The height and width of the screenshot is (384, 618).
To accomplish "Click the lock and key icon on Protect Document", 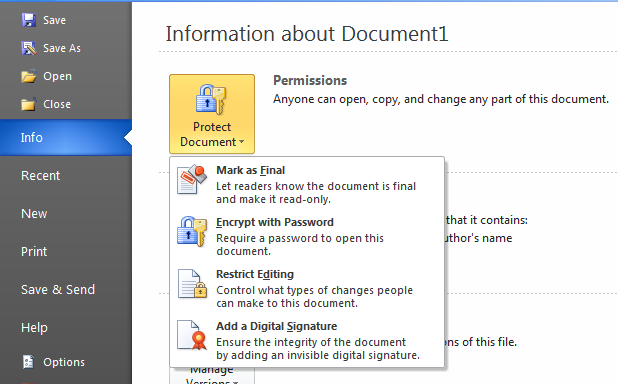I will pos(211,99).
